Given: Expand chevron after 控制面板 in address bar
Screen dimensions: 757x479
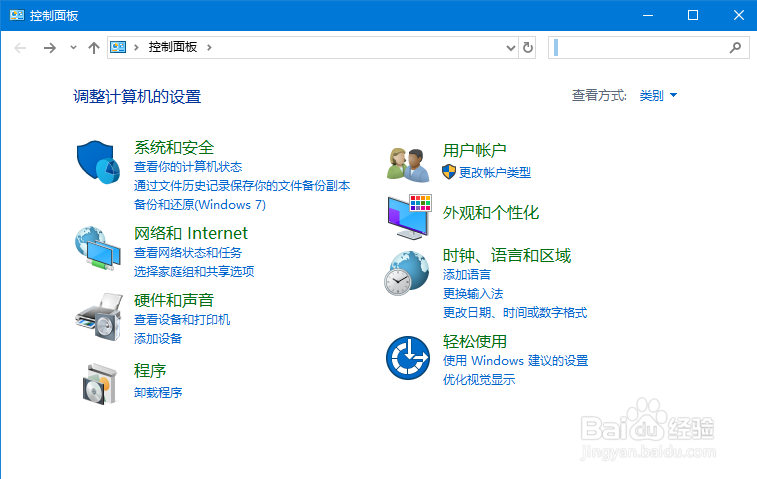Looking at the screenshot, I should [x=209, y=47].
